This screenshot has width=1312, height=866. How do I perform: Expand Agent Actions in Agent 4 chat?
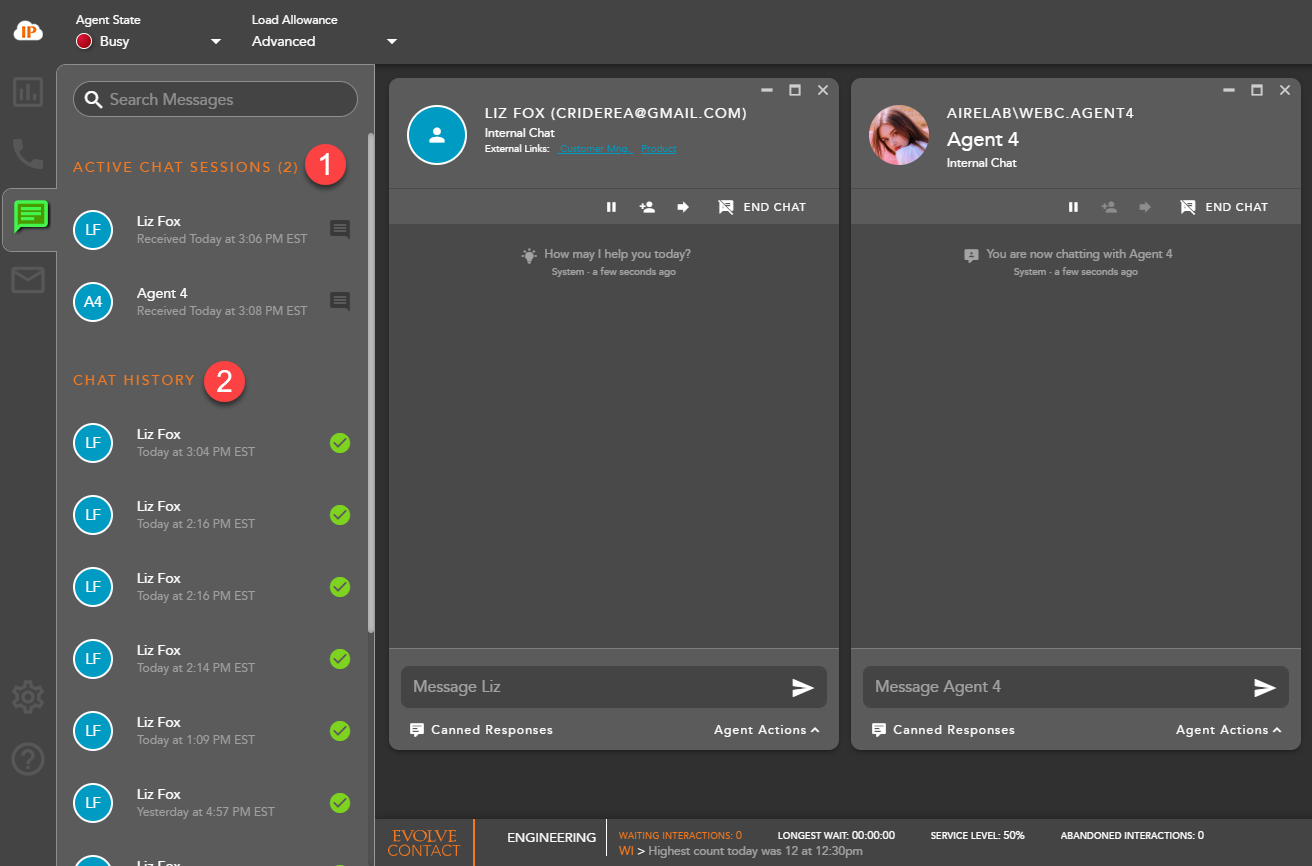(x=1228, y=730)
